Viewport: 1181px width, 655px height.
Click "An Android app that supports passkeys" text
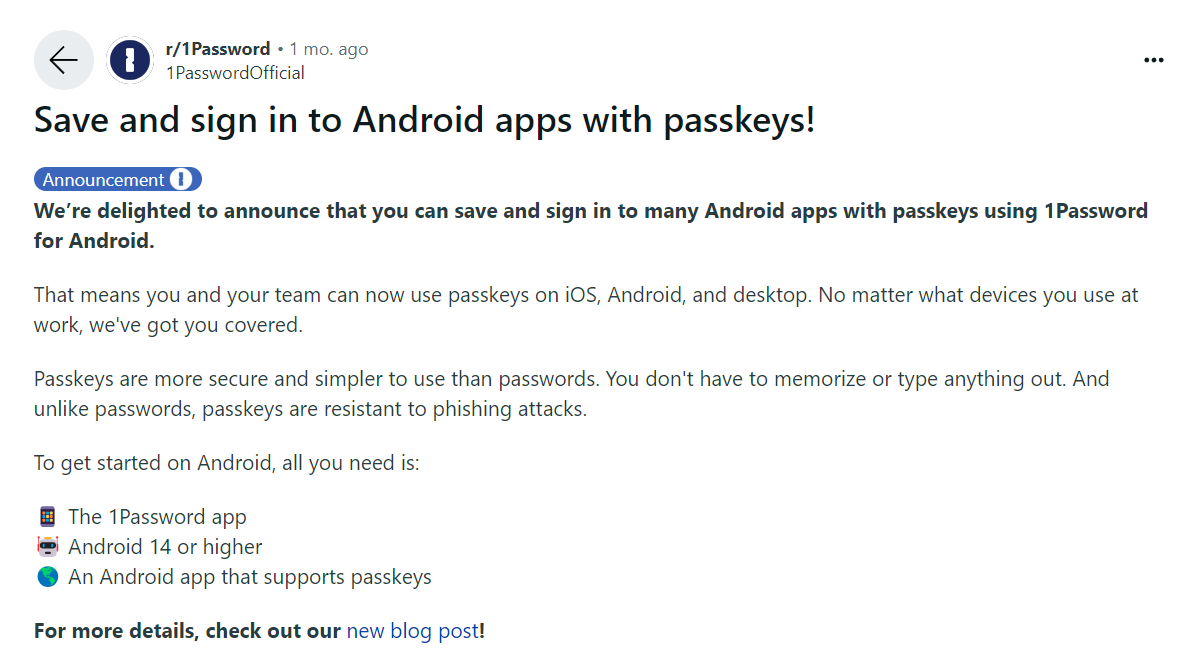point(250,577)
